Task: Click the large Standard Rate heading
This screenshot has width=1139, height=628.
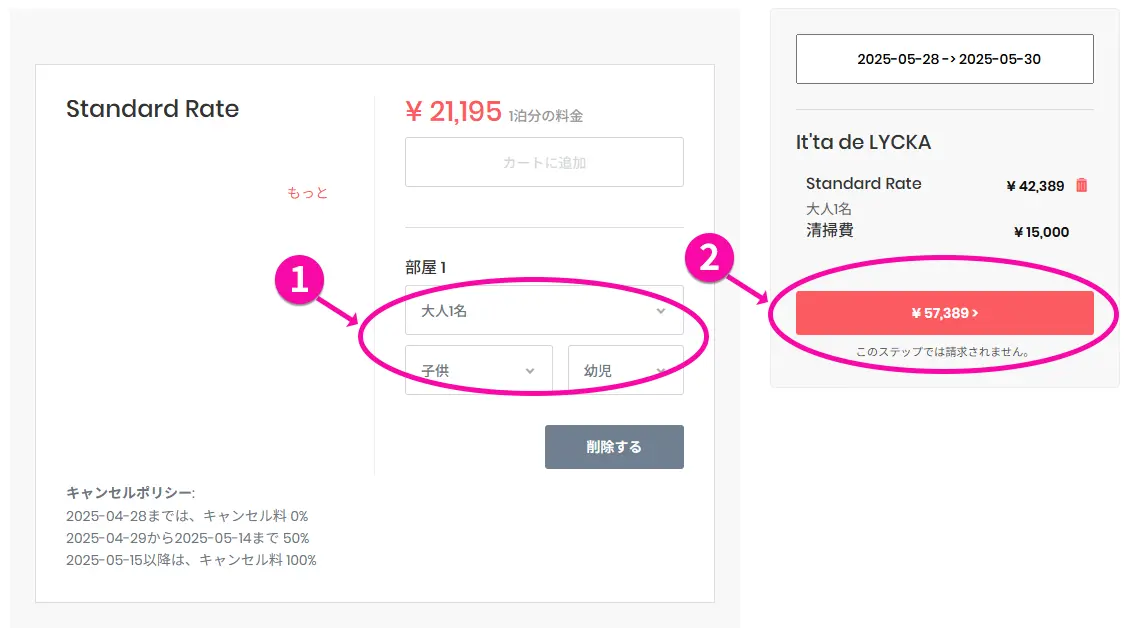Action: click(152, 109)
